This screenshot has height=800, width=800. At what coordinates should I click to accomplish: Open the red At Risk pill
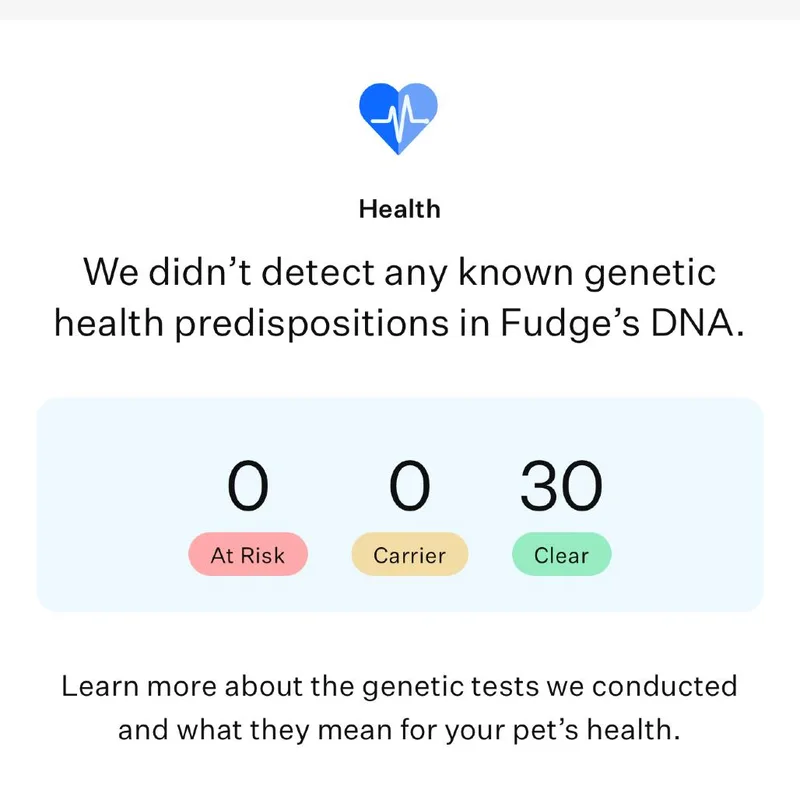[248, 554]
